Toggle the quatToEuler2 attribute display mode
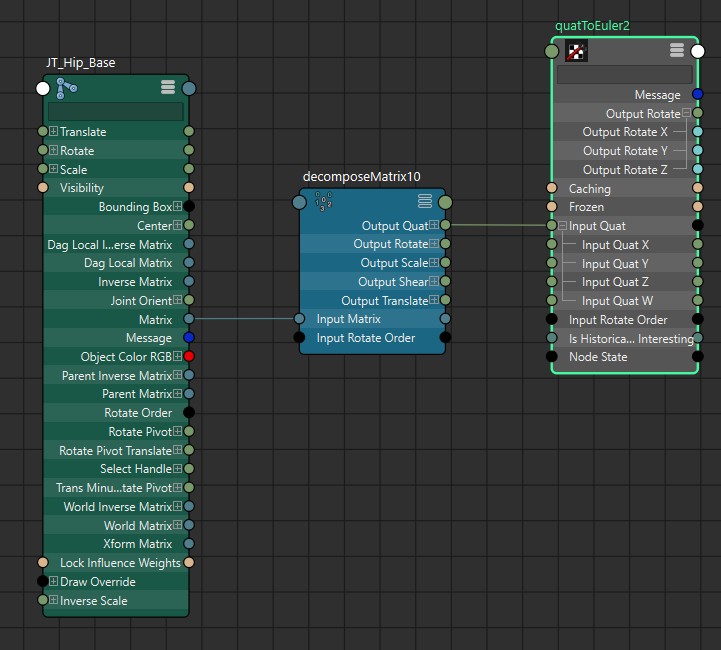Image resolution: width=721 pixels, height=650 pixels. click(676, 50)
